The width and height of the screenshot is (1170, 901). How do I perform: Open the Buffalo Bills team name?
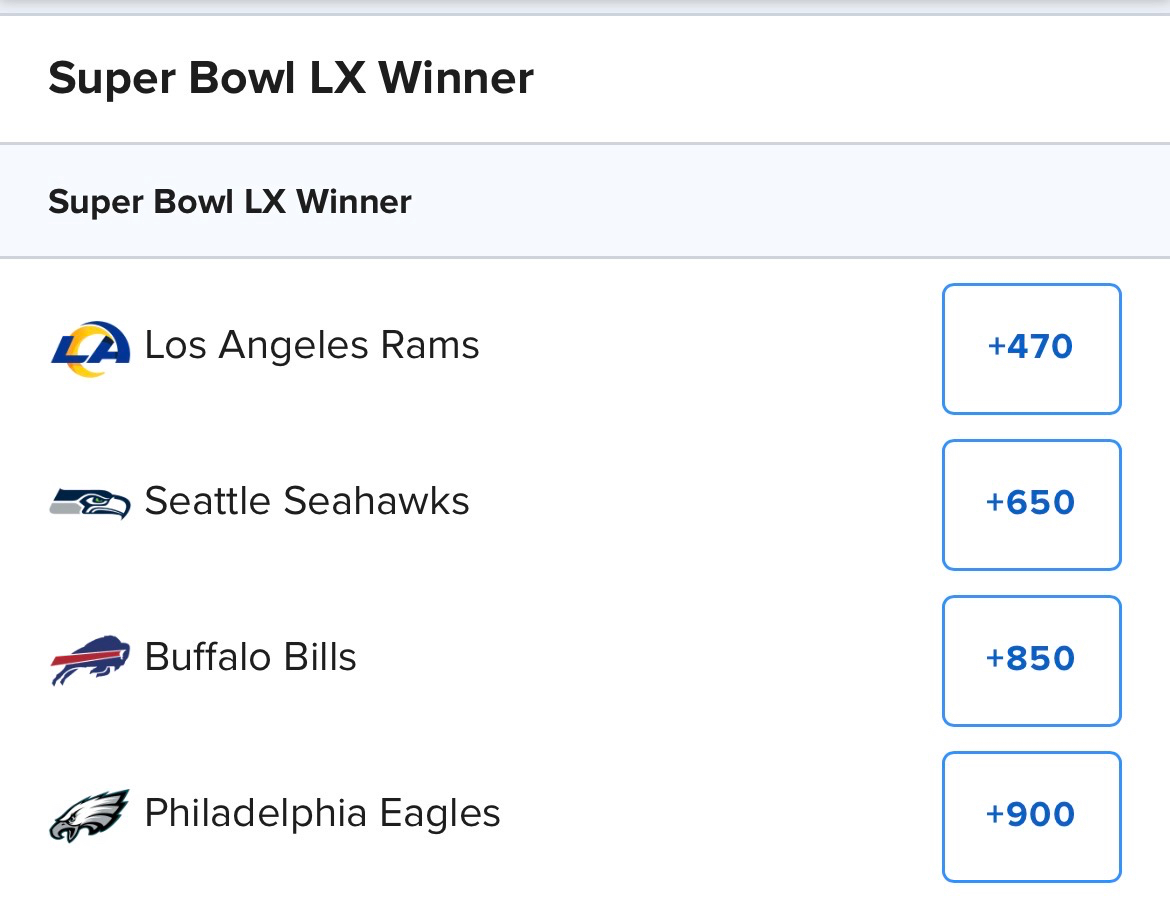pyautogui.click(x=250, y=658)
